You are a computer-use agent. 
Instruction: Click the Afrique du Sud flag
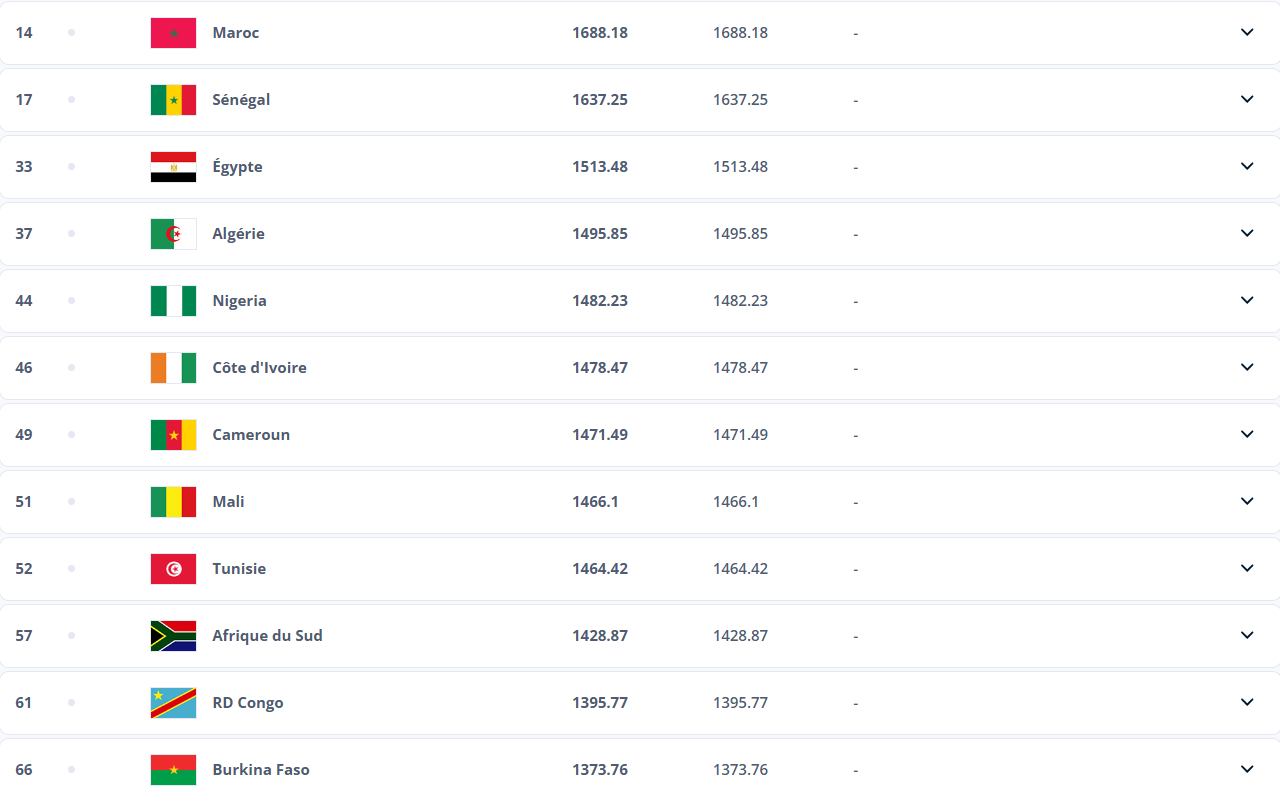173,636
